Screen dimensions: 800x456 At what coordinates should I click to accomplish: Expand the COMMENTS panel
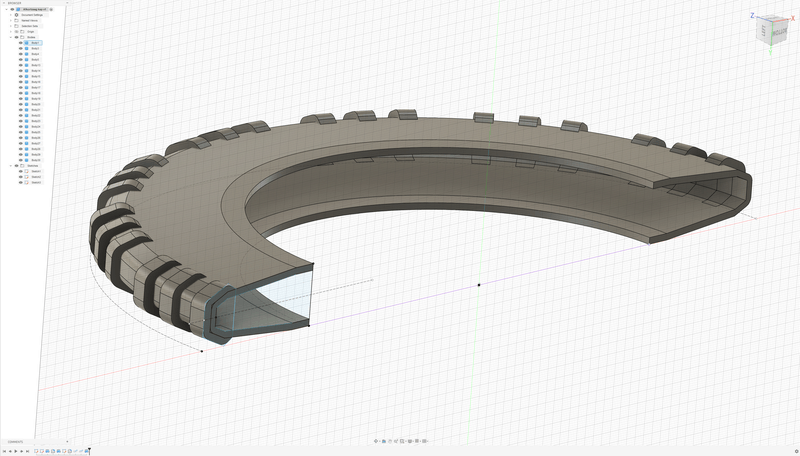pyautogui.click(x=67, y=442)
